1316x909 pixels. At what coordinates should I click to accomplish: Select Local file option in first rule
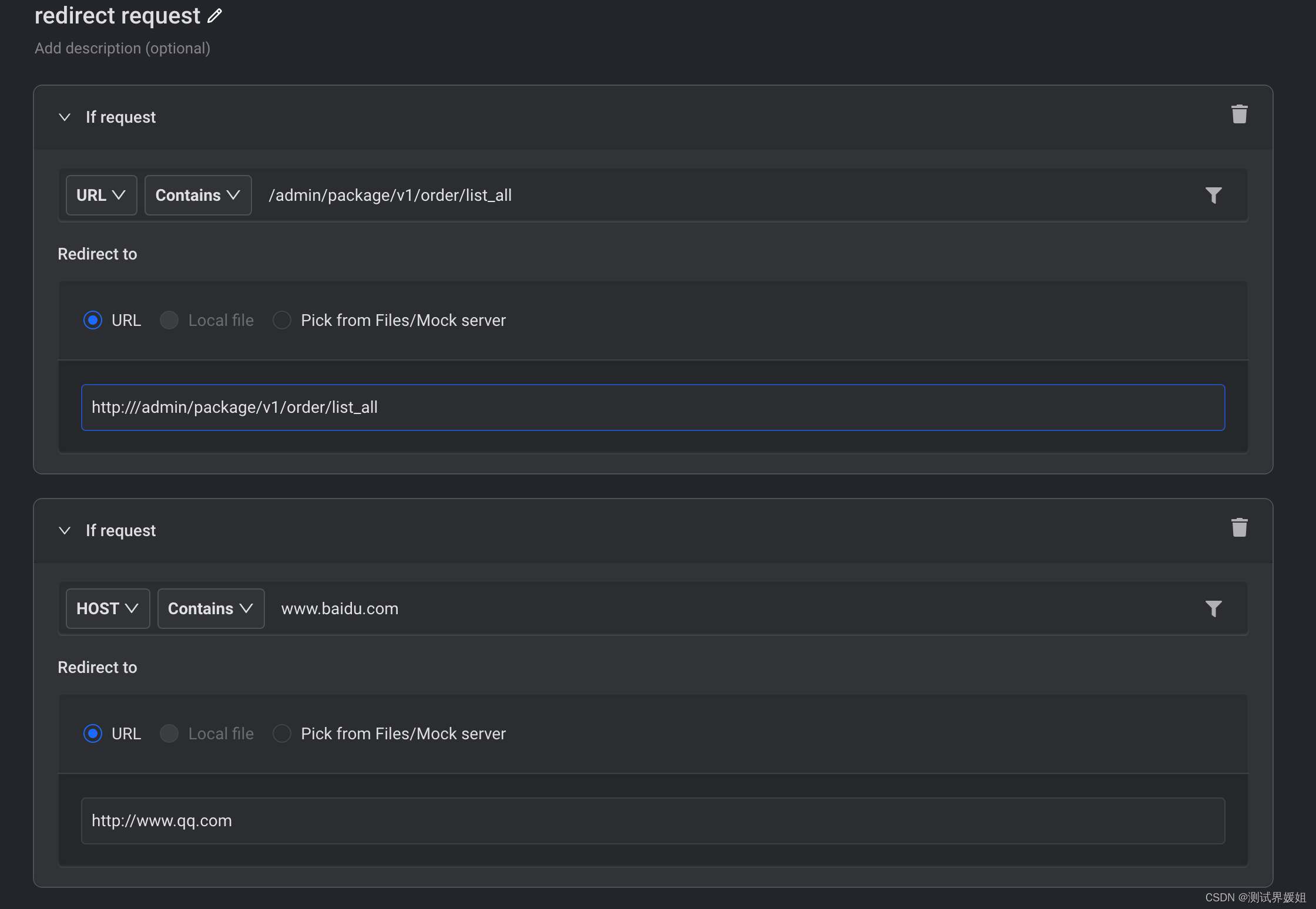pos(169,320)
